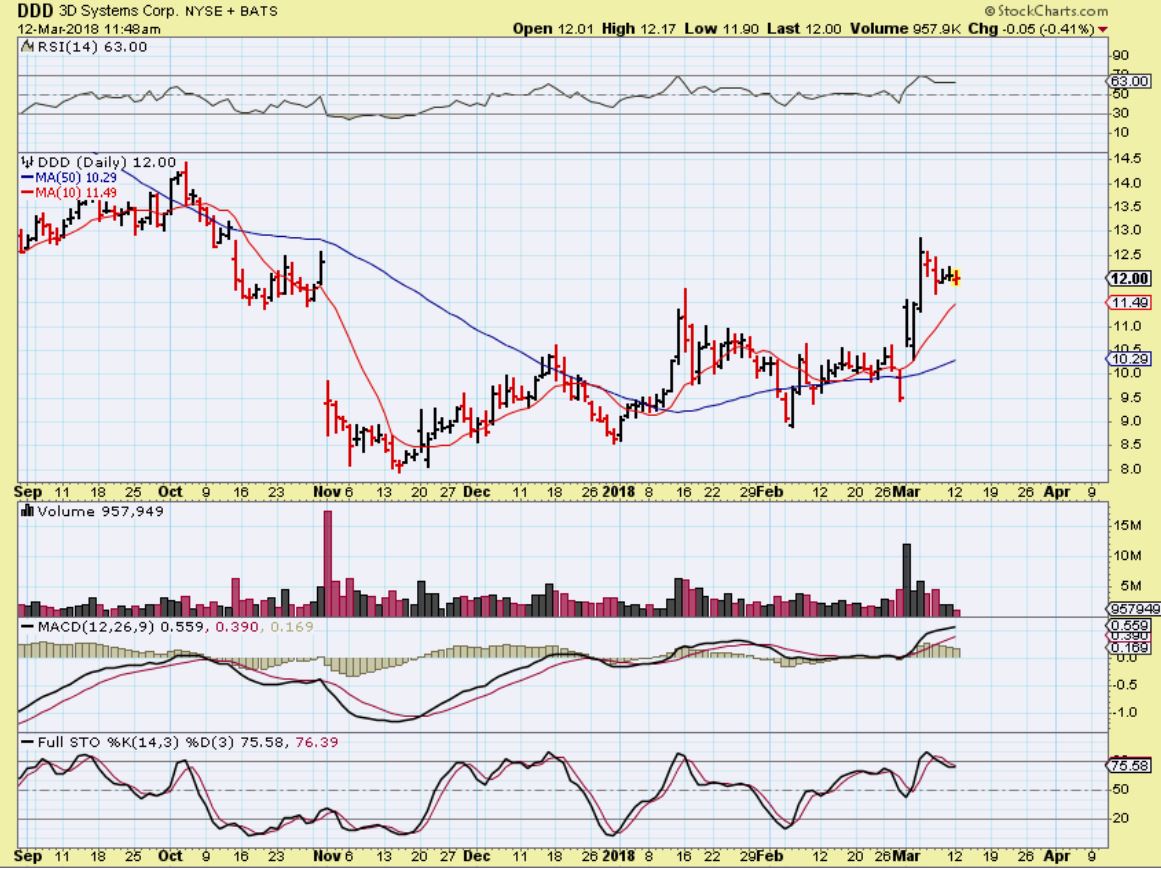The height and width of the screenshot is (869, 1161).
Task: Click the 11.49 moving average axis tag
Action: [x=1130, y=303]
